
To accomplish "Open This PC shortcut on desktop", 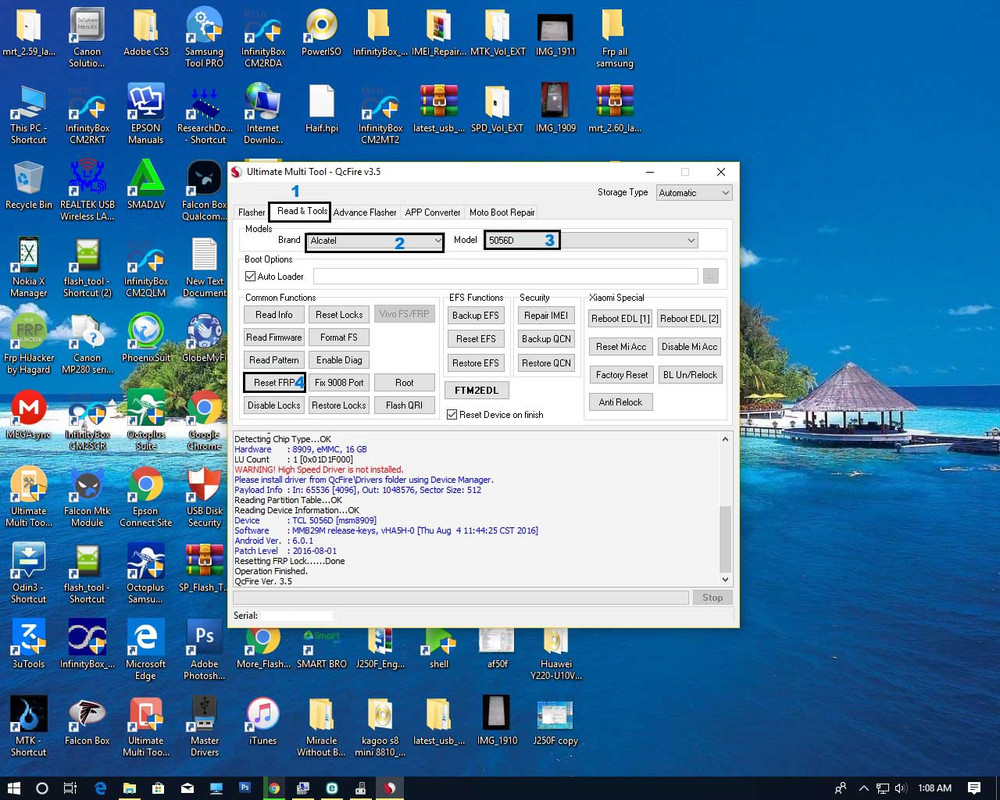I will point(28,115).
